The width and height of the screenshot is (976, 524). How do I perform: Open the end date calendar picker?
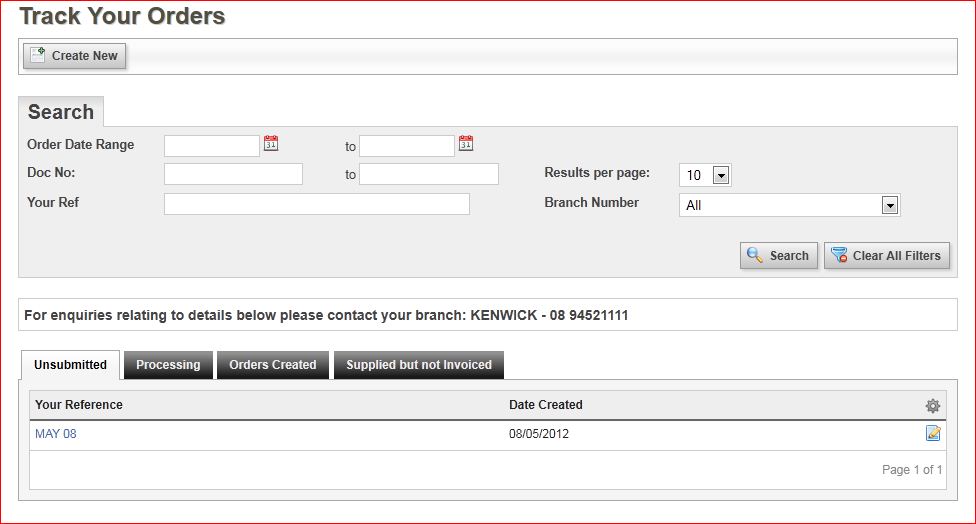[x=466, y=143]
